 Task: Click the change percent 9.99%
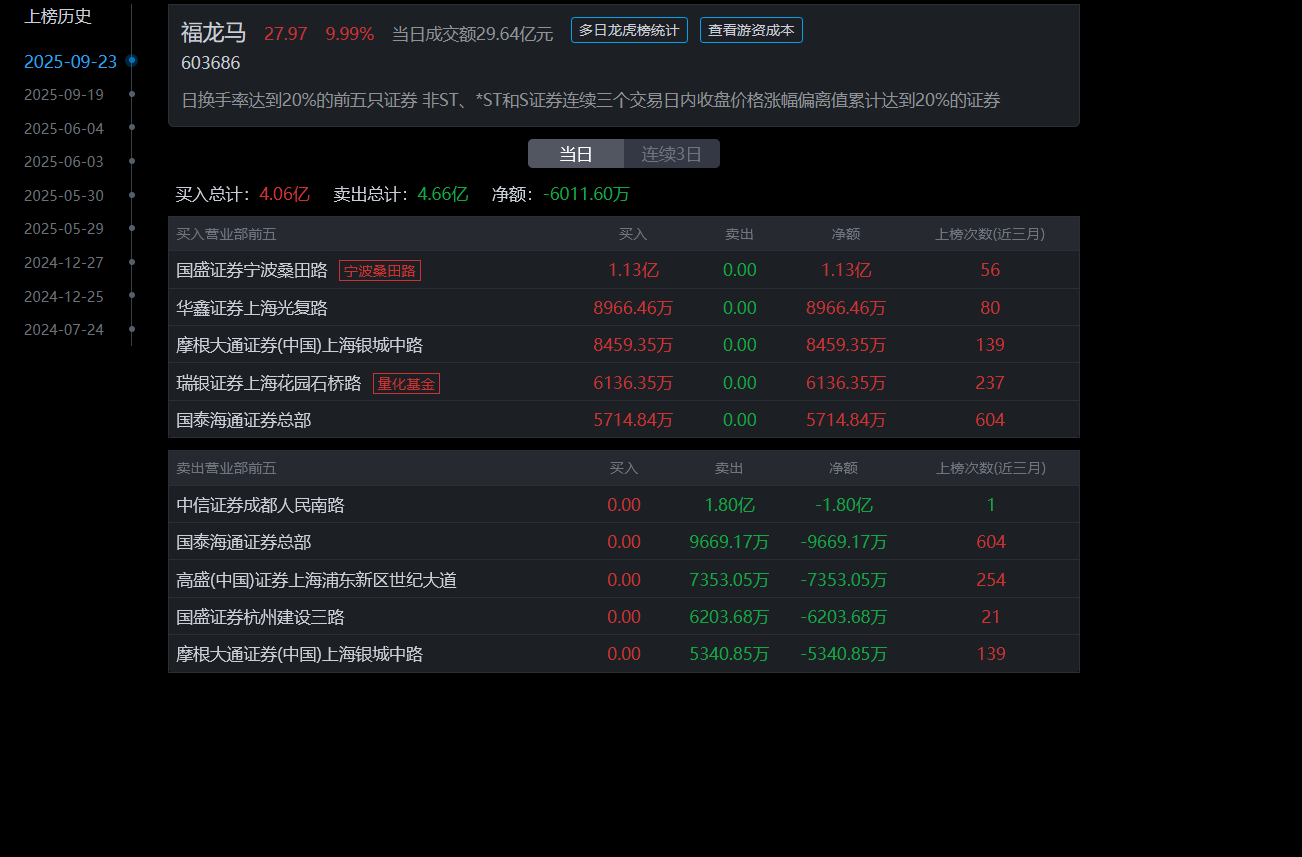[350, 34]
